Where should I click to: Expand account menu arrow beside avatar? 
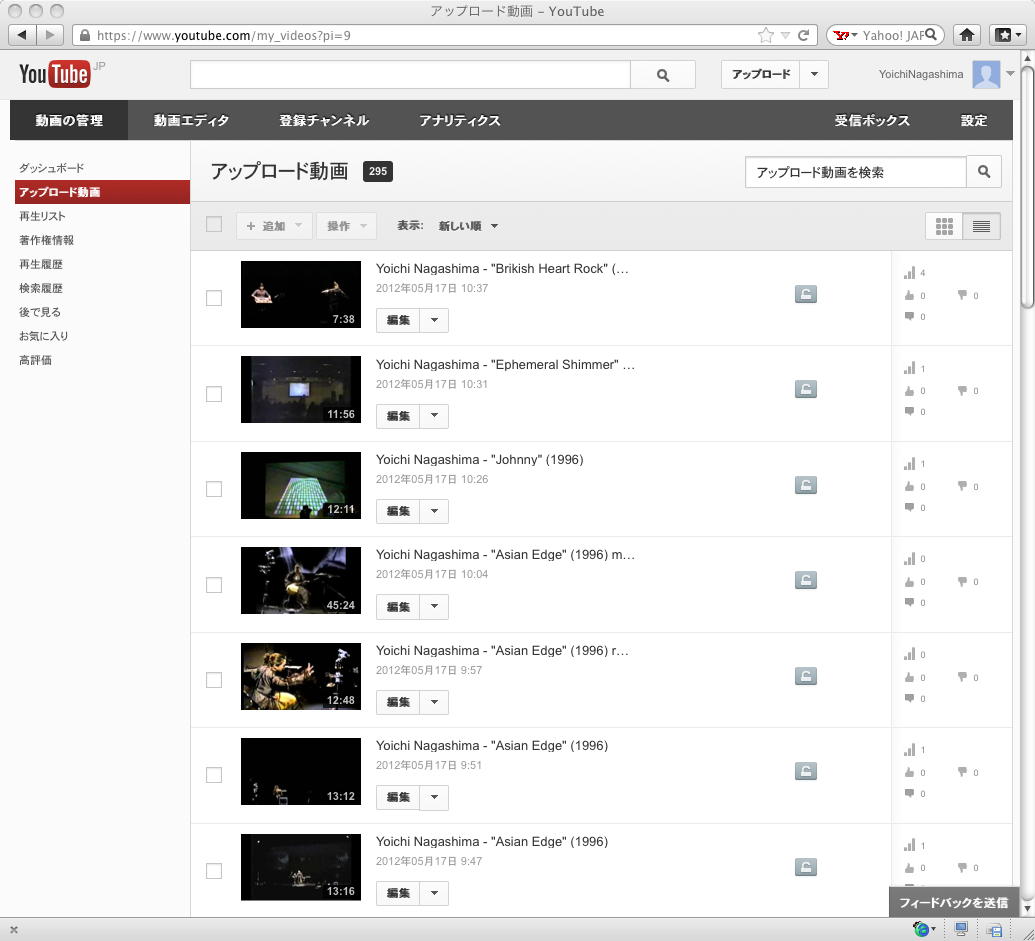pyautogui.click(x=1011, y=74)
